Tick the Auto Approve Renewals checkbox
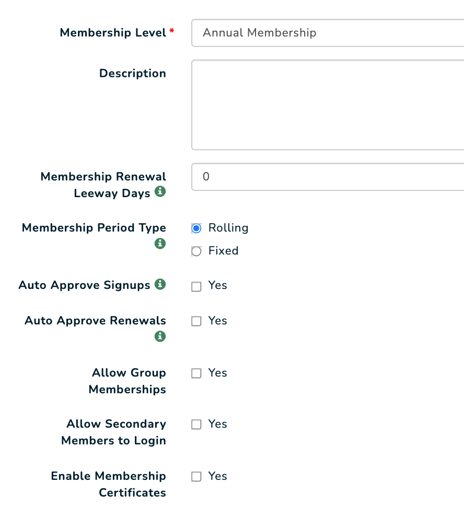This screenshot has width=464, height=507. click(196, 321)
